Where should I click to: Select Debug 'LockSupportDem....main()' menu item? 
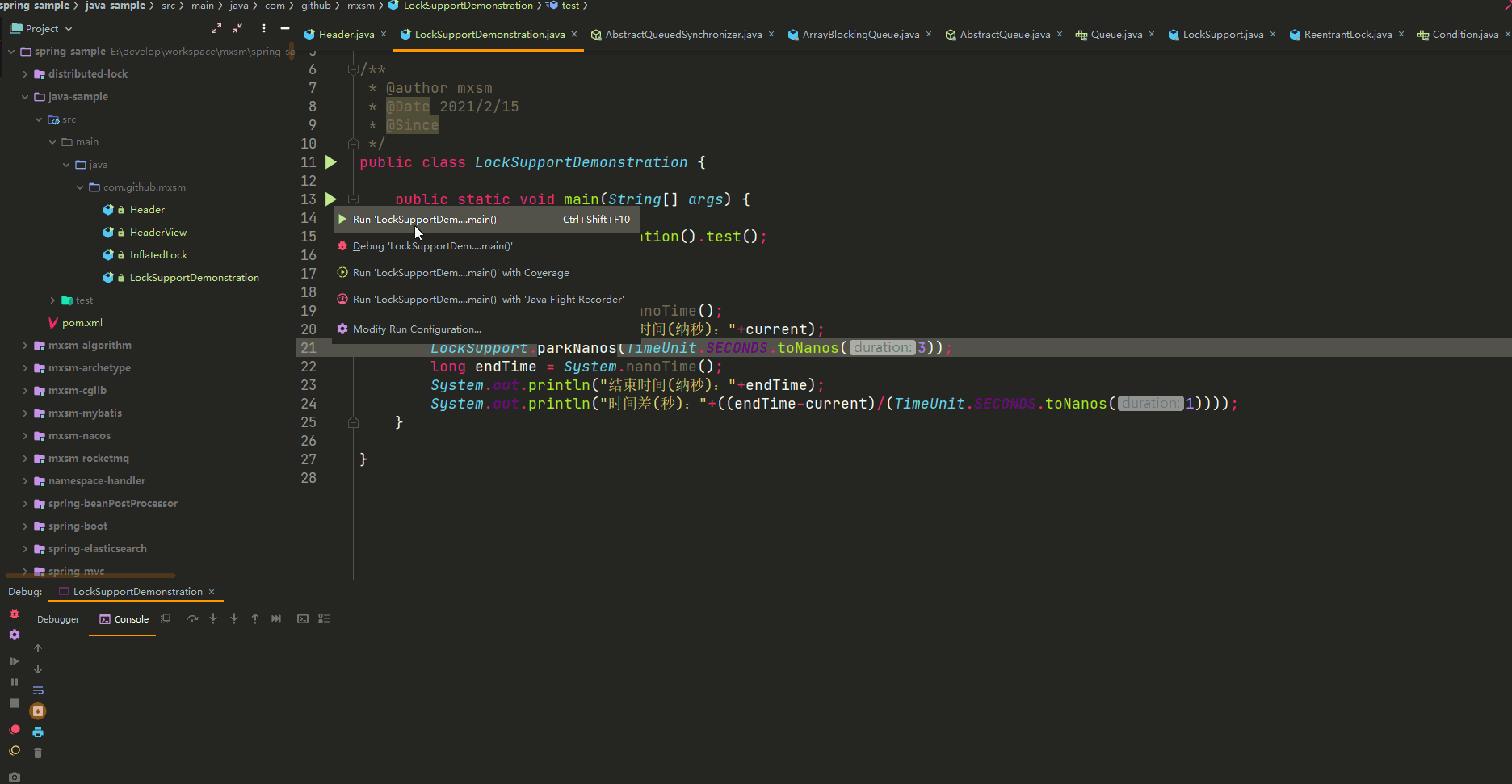(486, 245)
